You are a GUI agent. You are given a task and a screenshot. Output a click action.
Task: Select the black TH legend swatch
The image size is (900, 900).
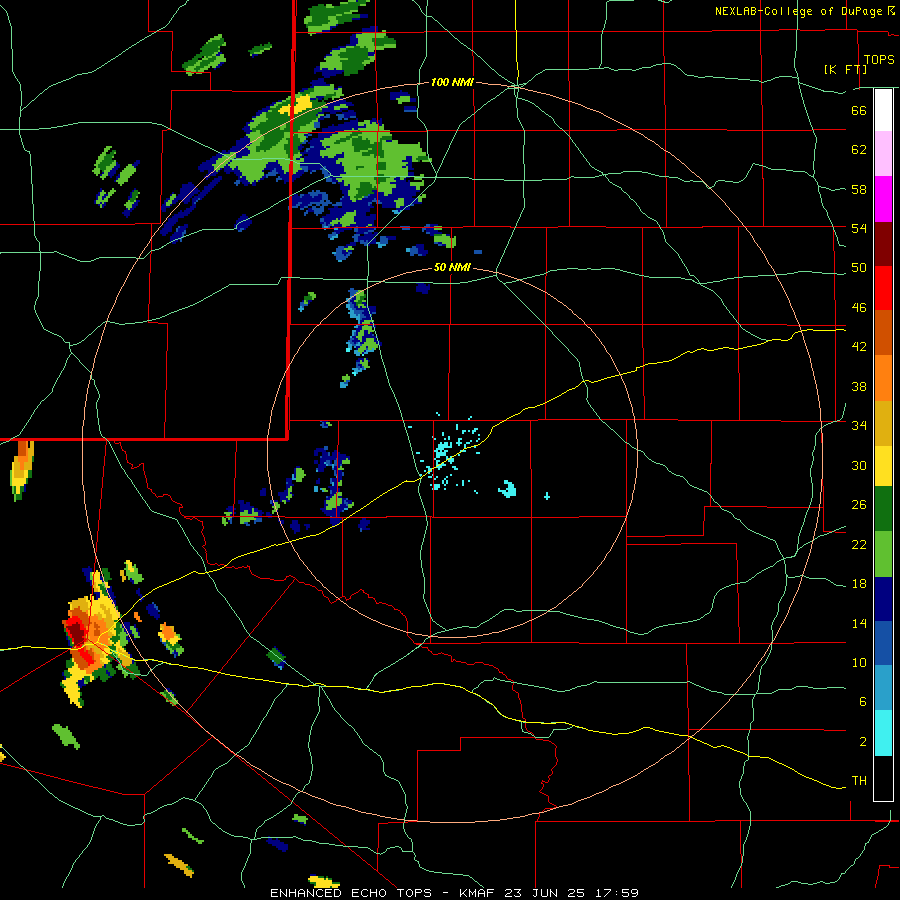tap(883, 778)
